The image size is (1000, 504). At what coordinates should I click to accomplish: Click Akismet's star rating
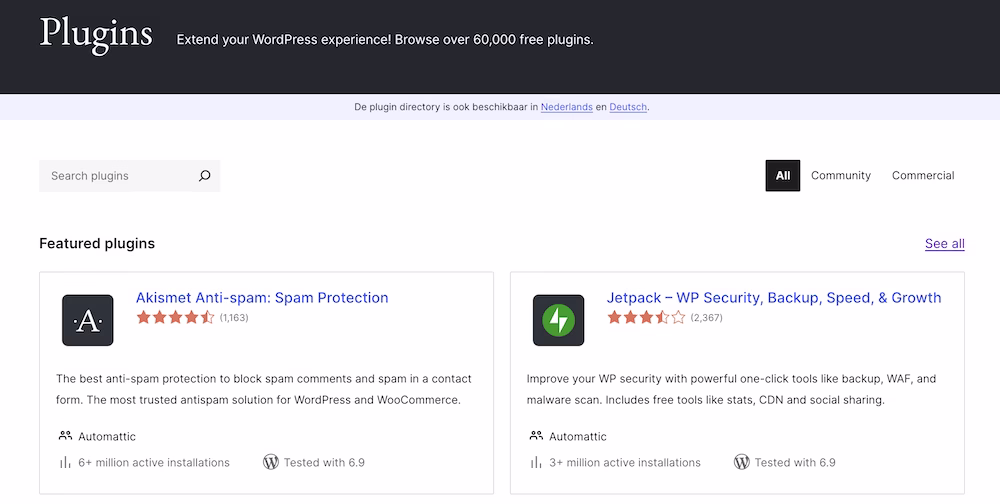click(175, 317)
